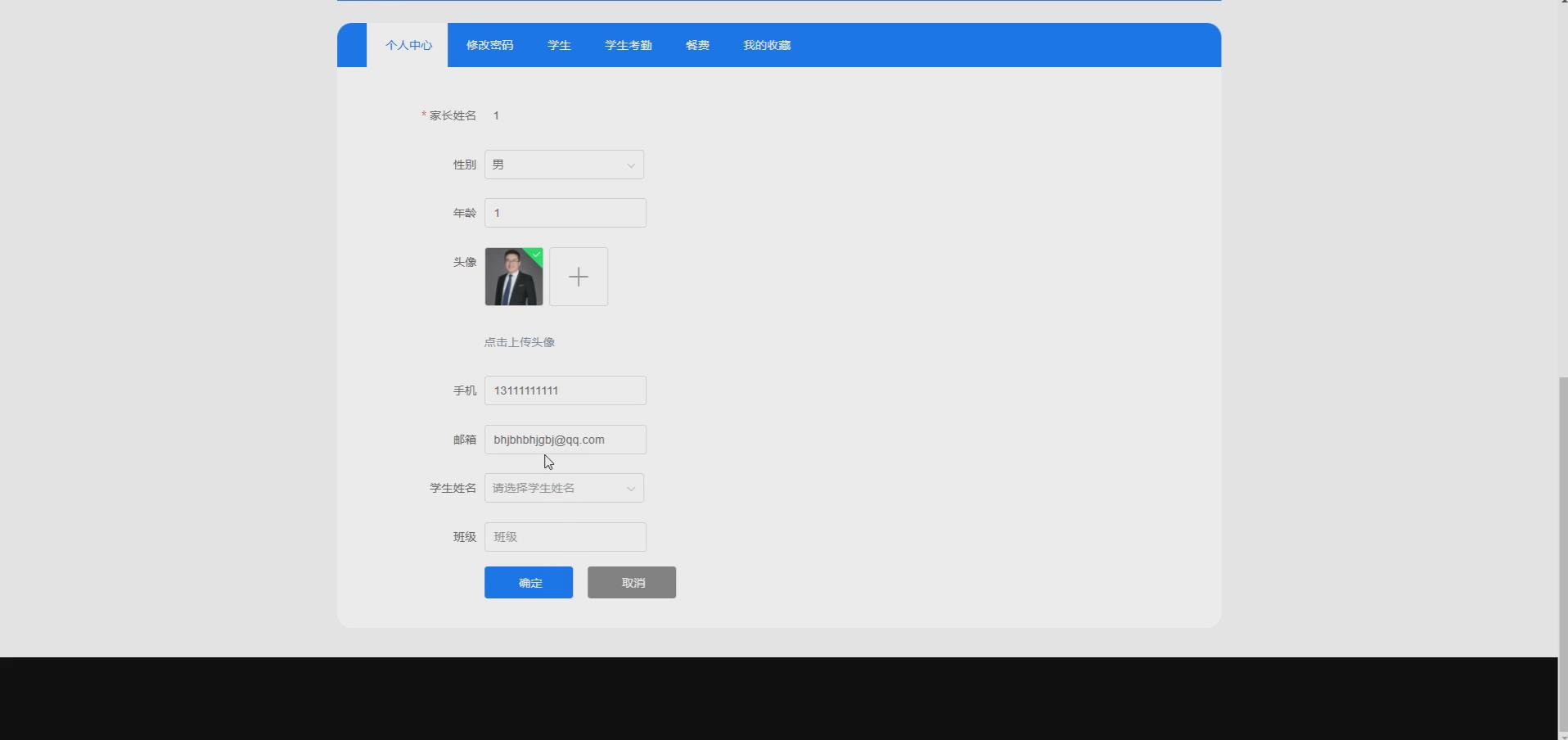
Task: Click the 年龄 age input field
Action: [565, 213]
